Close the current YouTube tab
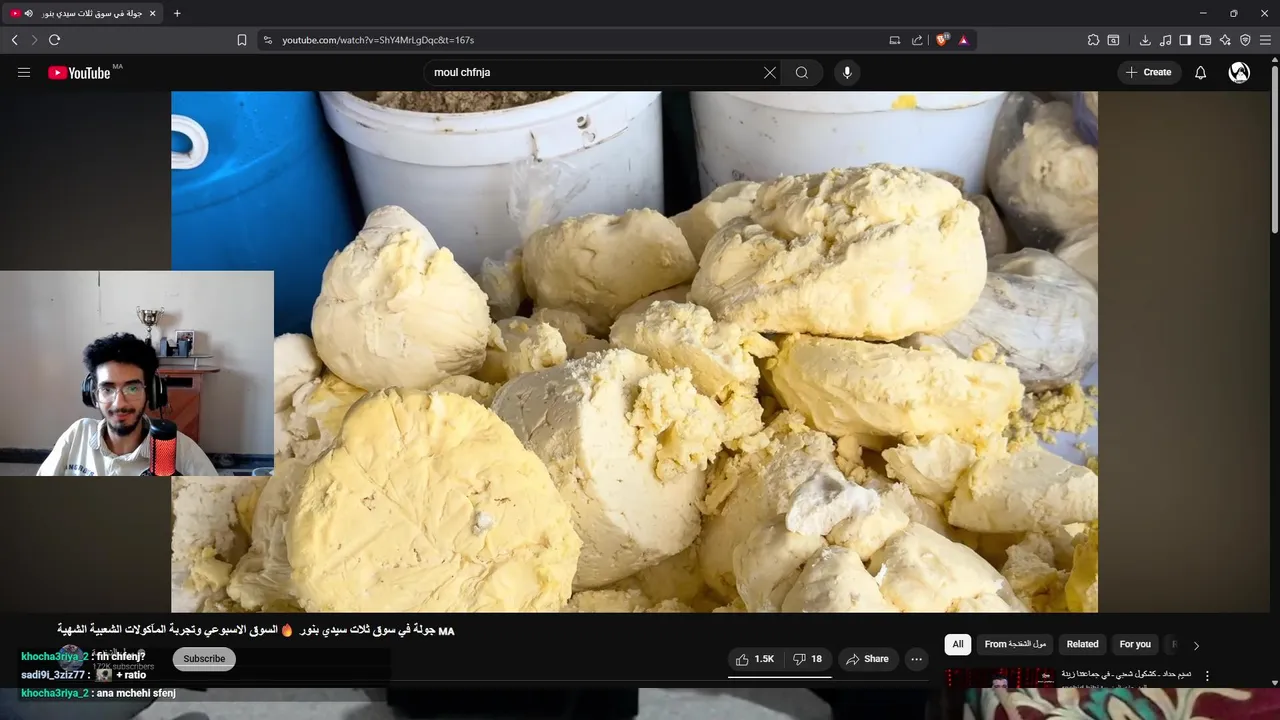 point(152,13)
